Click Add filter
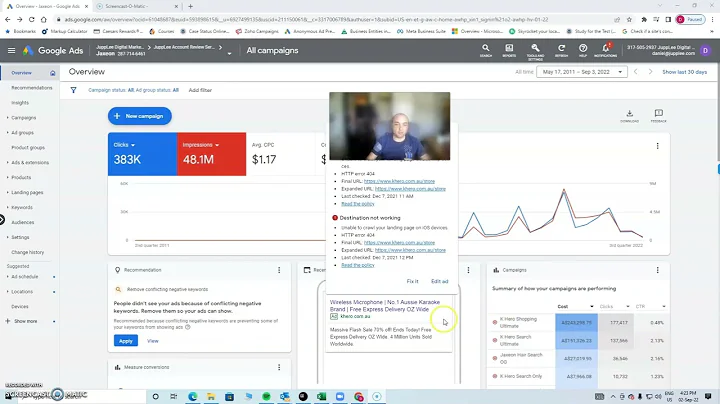 (200, 90)
